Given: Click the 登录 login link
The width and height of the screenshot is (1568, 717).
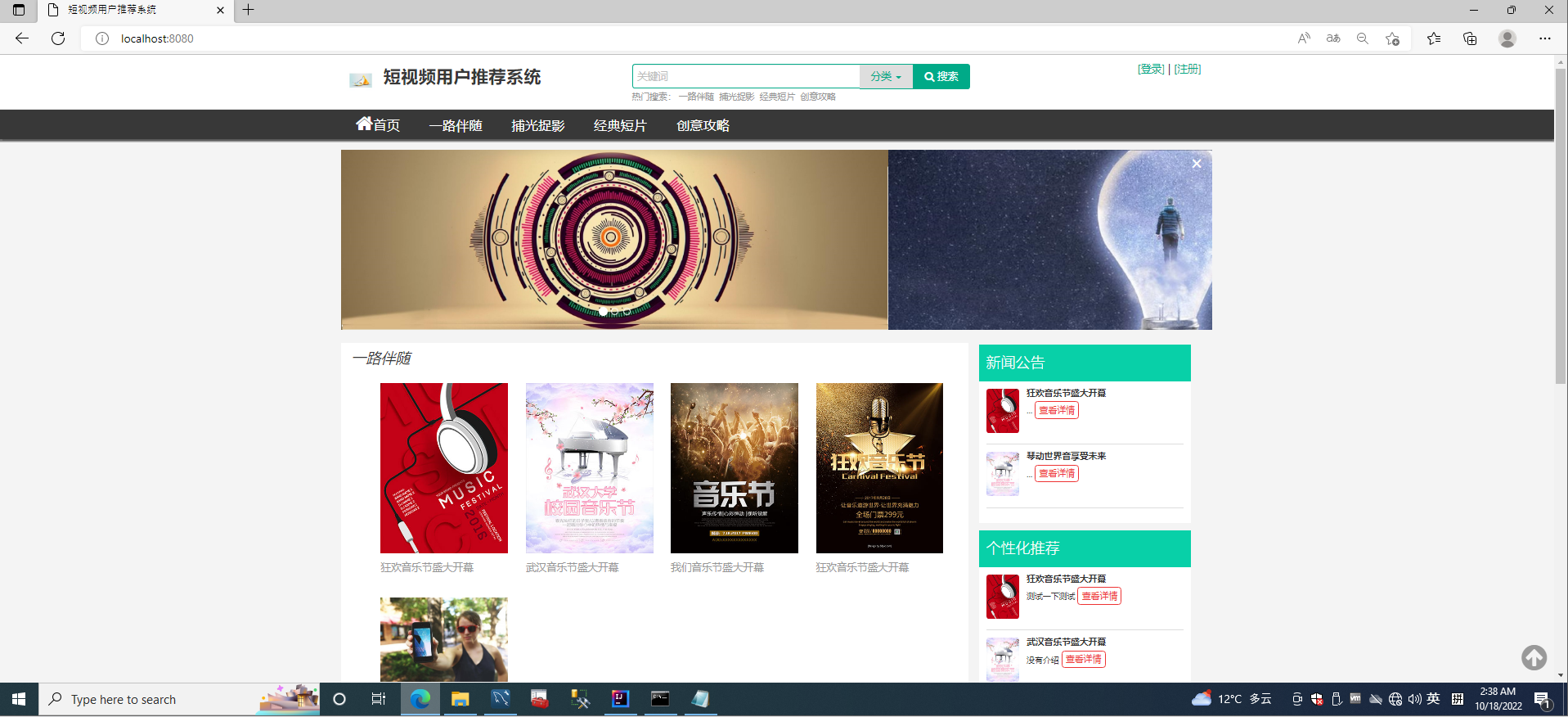Looking at the screenshot, I should [1151, 69].
